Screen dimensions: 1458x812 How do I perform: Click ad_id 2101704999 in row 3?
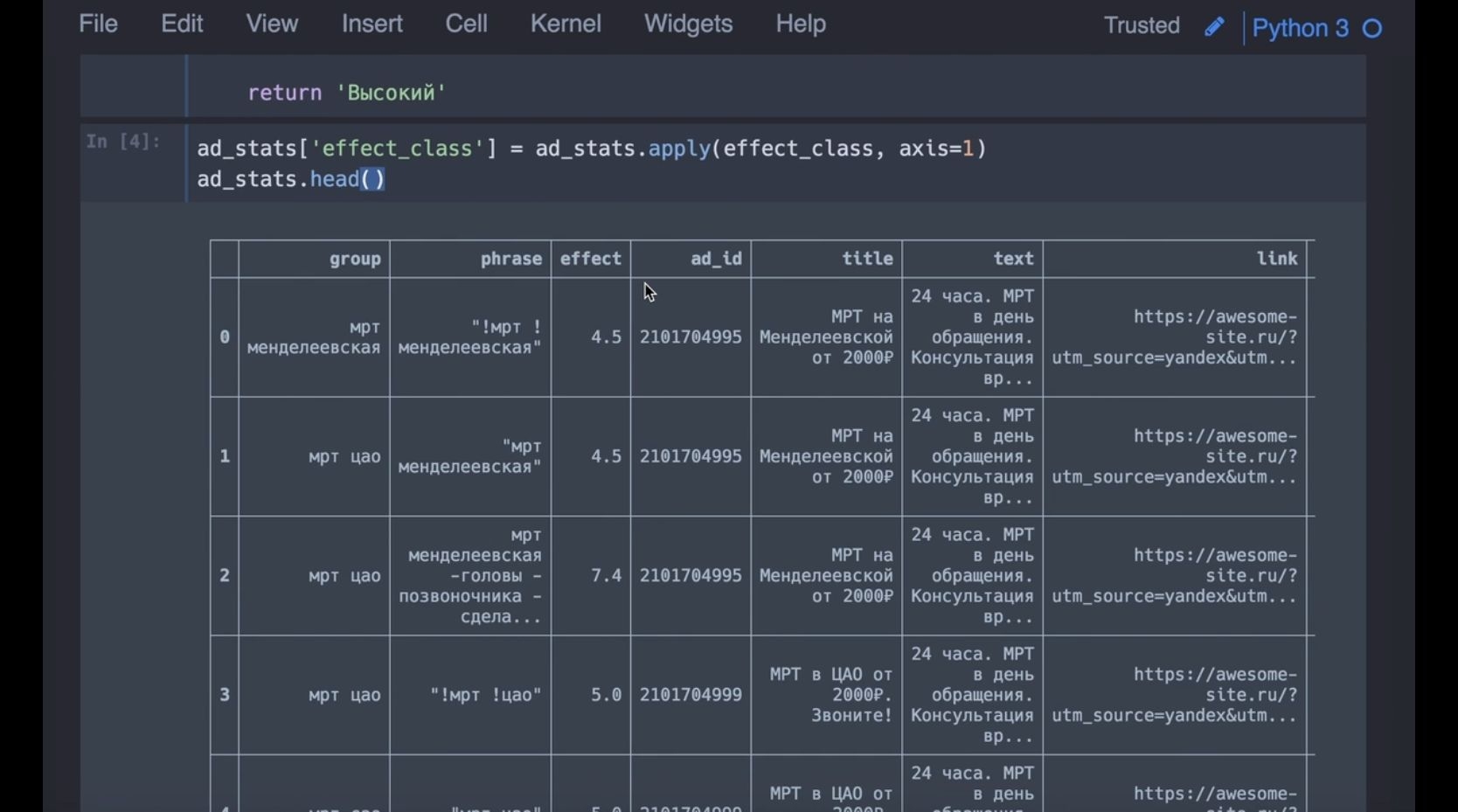pyautogui.click(x=691, y=695)
